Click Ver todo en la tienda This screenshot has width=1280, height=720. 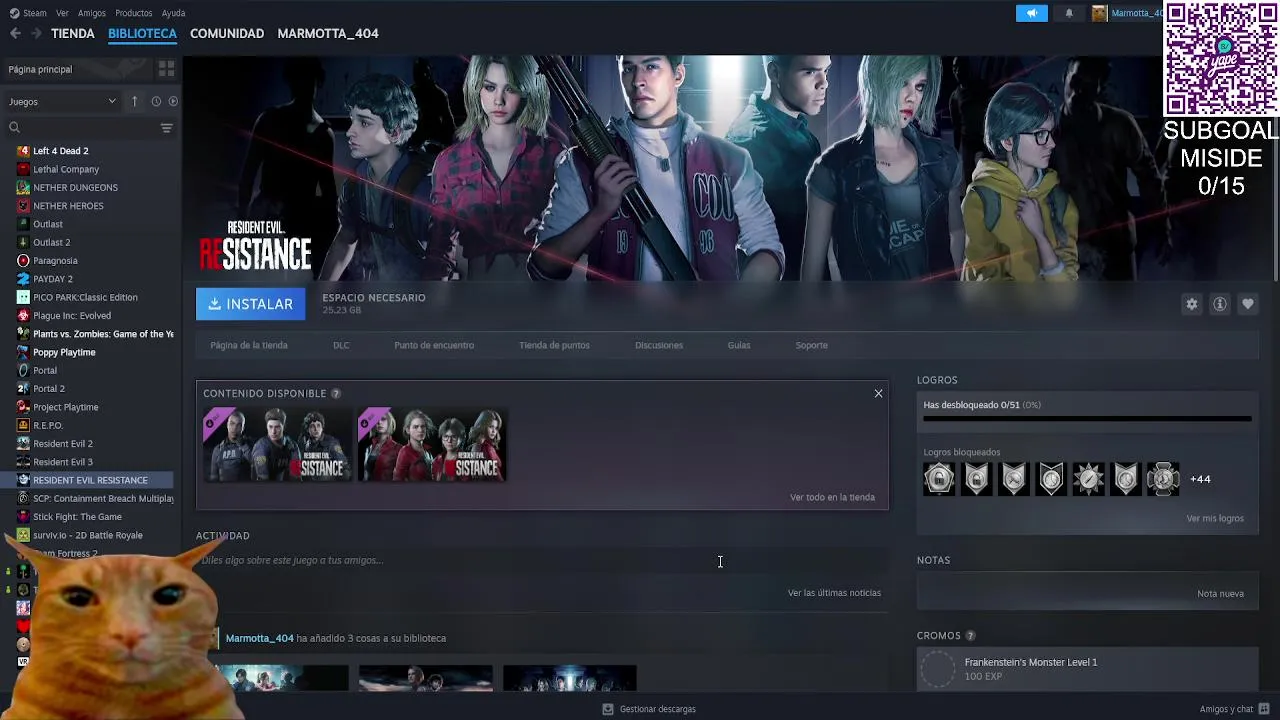tap(832, 497)
